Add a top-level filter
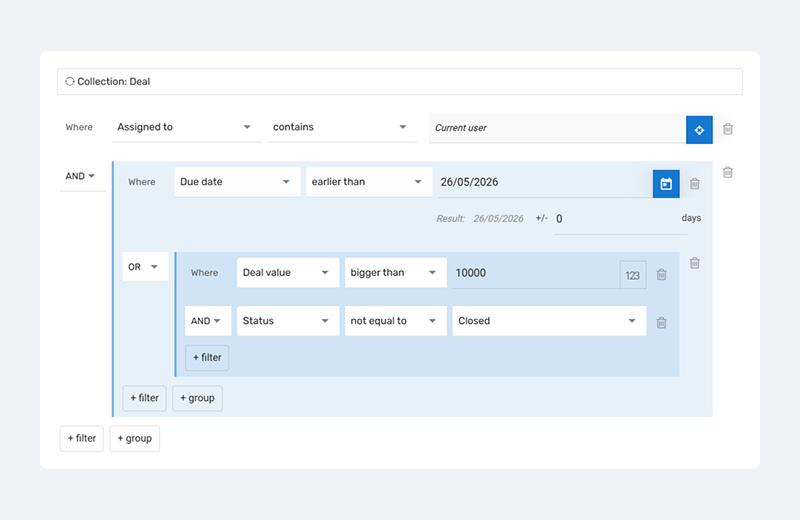Viewport: 800px width, 520px height. point(82,438)
